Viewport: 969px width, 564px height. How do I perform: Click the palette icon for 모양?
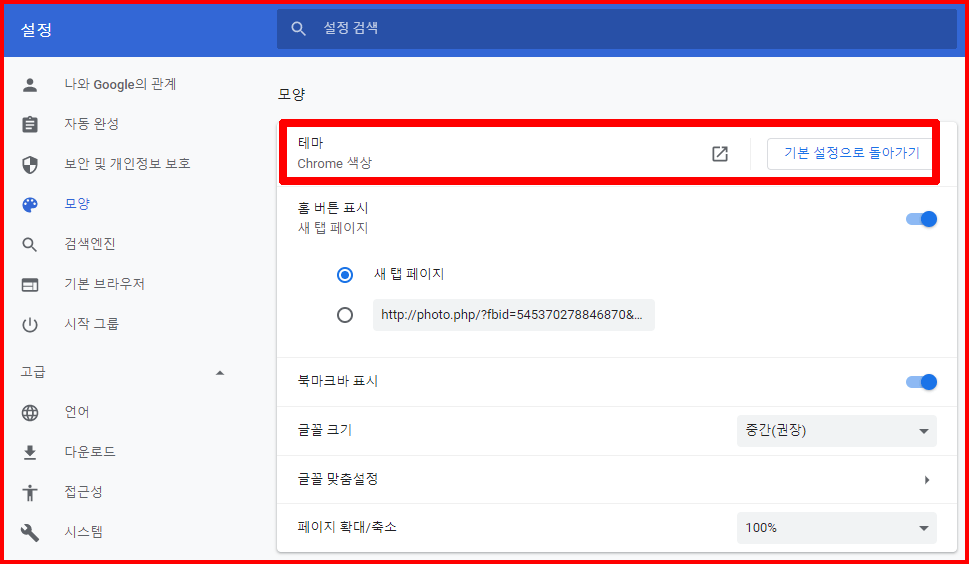click(x=30, y=204)
